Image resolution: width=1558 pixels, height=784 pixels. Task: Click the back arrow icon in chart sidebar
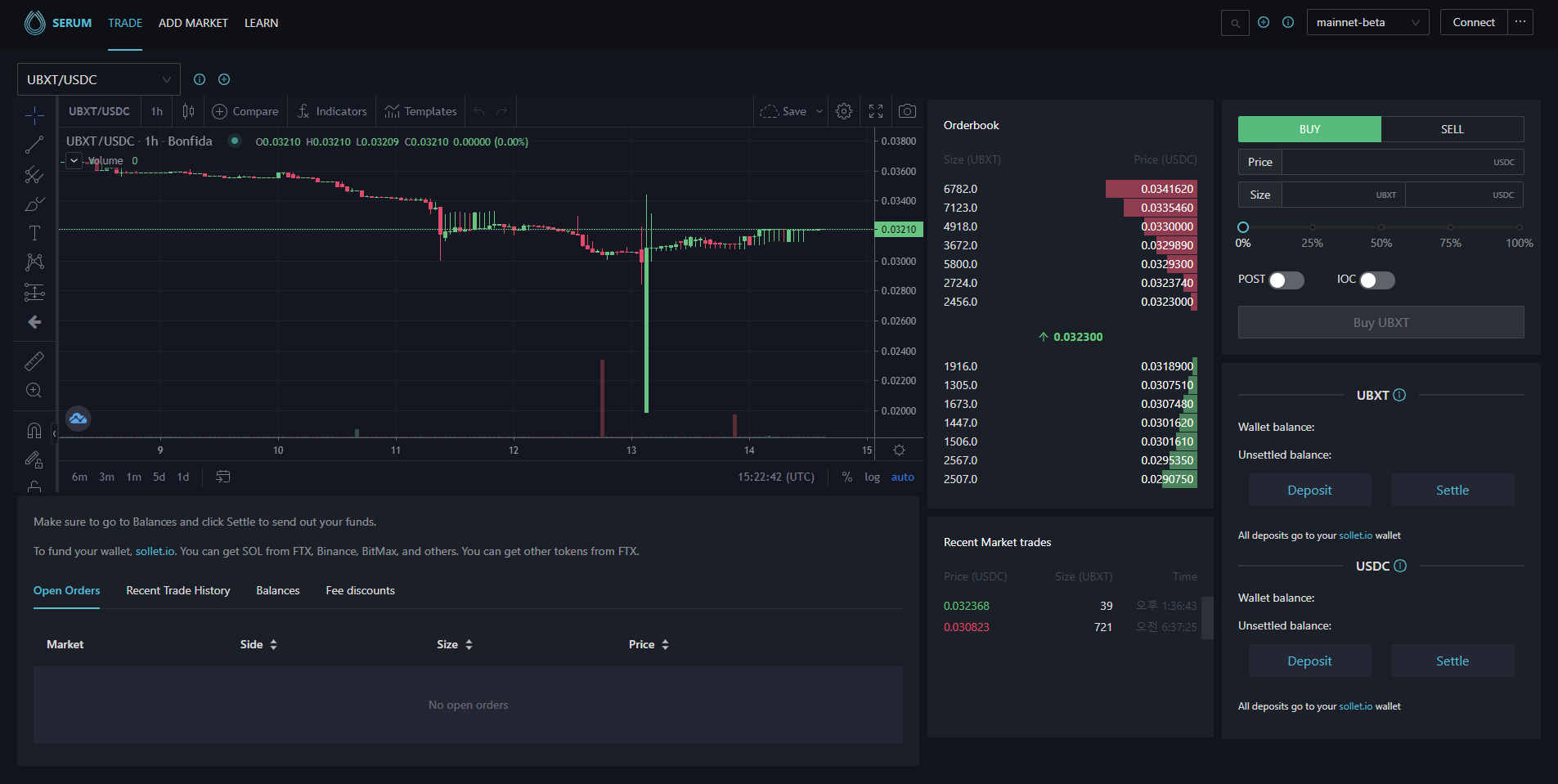[34, 322]
